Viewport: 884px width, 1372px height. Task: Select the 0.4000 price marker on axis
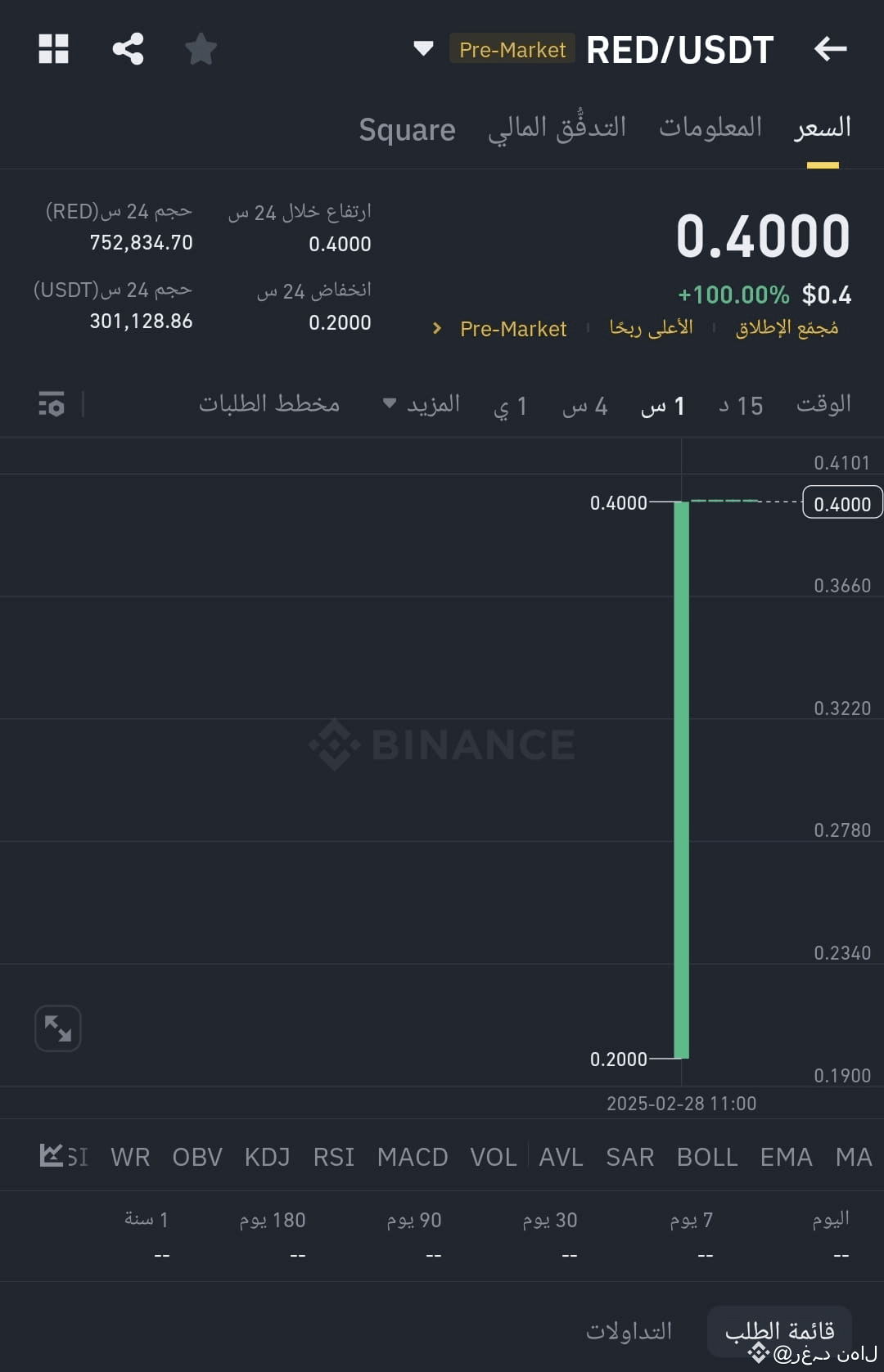pos(842,503)
